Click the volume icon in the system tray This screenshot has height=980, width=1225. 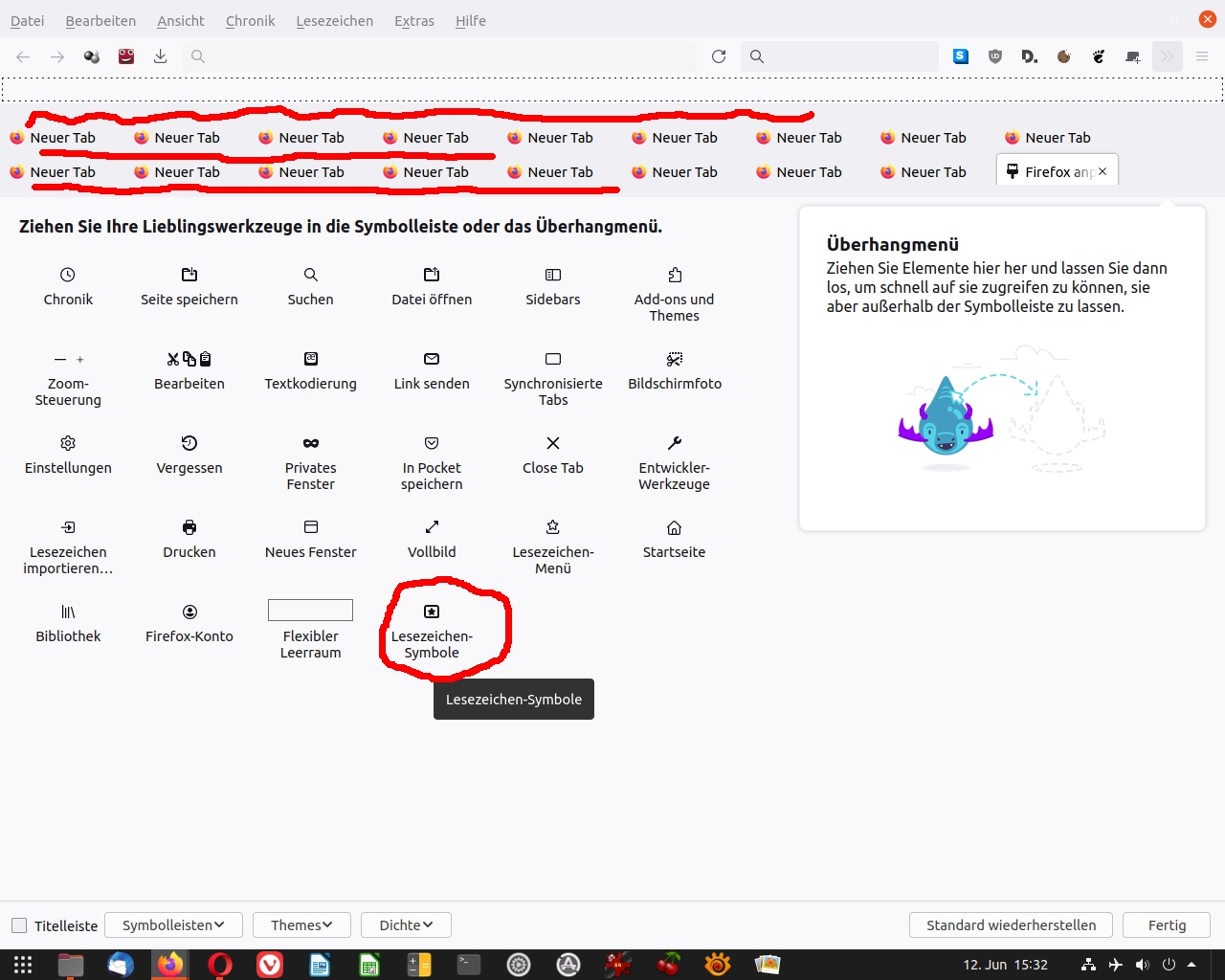[1142, 965]
